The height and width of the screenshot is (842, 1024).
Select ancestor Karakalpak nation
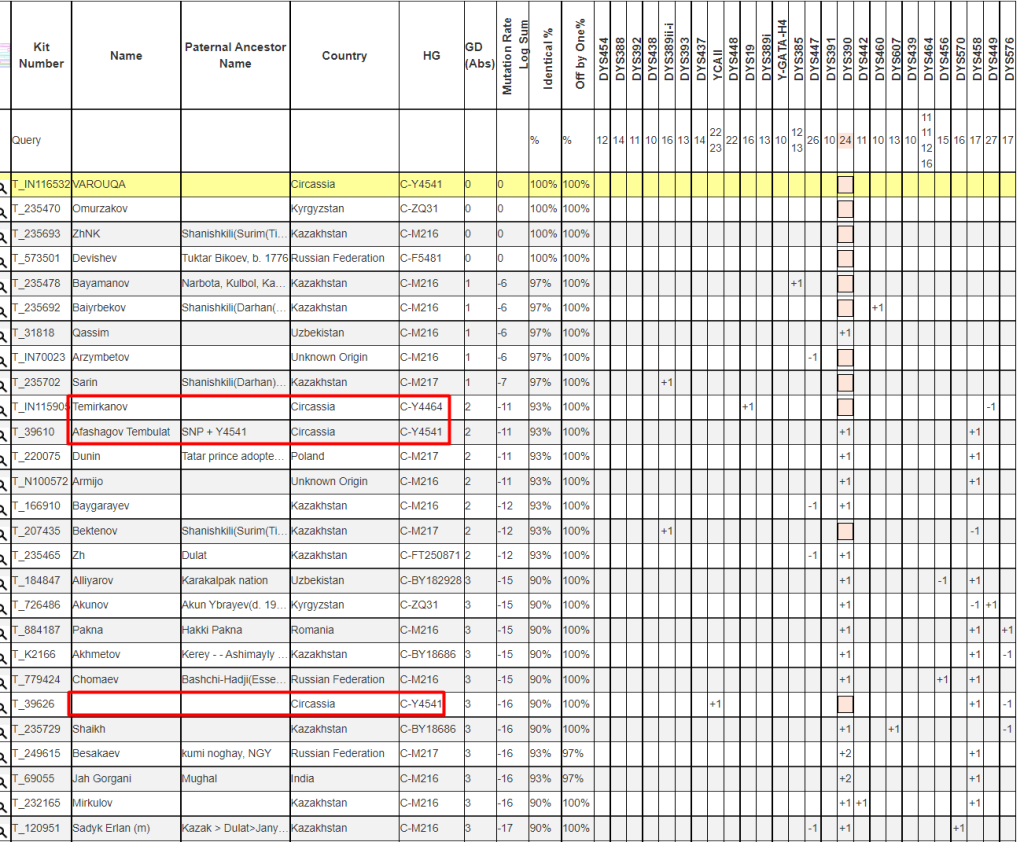tap(225, 581)
